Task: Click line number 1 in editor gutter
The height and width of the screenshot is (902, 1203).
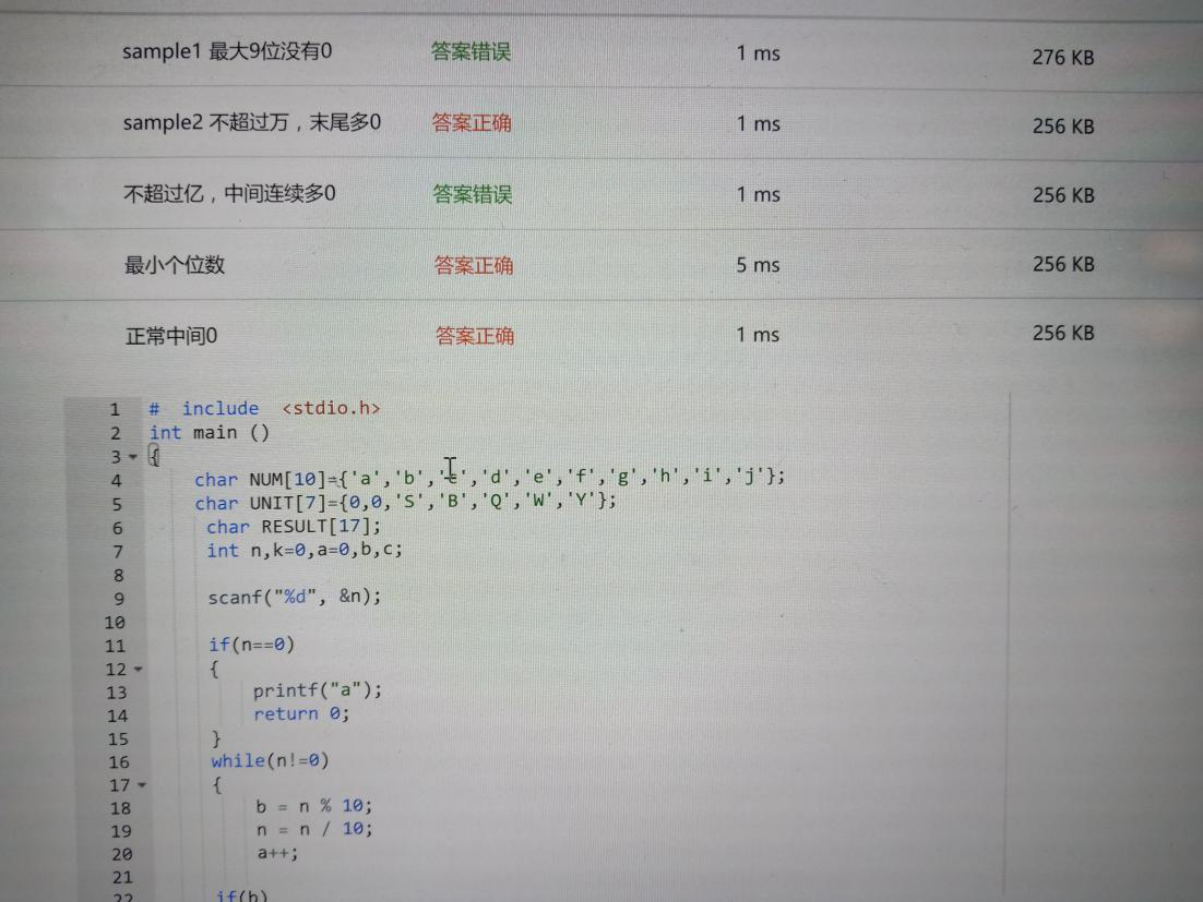Action: [x=115, y=409]
